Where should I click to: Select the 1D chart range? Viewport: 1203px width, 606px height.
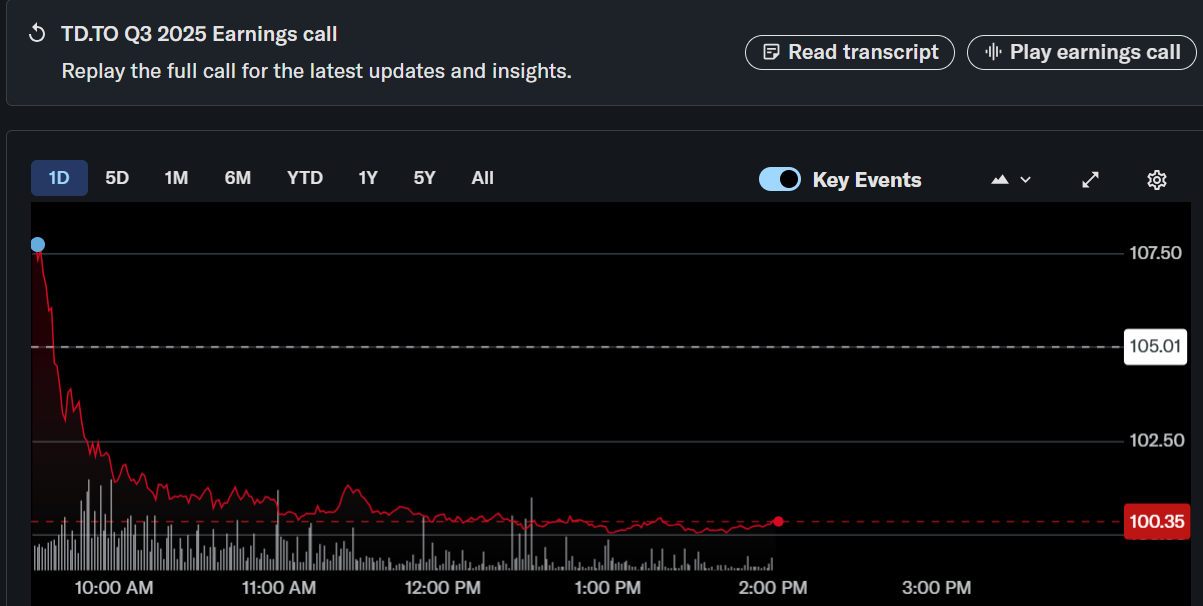59,178
